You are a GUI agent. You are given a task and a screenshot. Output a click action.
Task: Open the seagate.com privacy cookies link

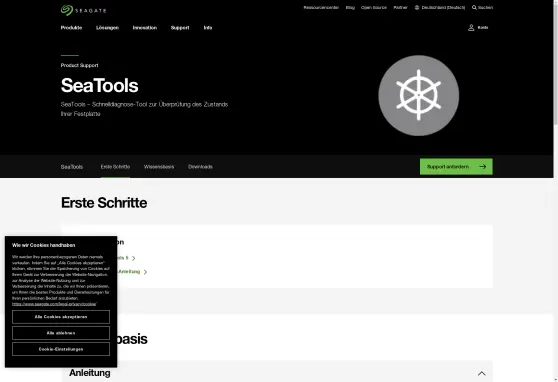pyautogui.click(x=54, y=304)
